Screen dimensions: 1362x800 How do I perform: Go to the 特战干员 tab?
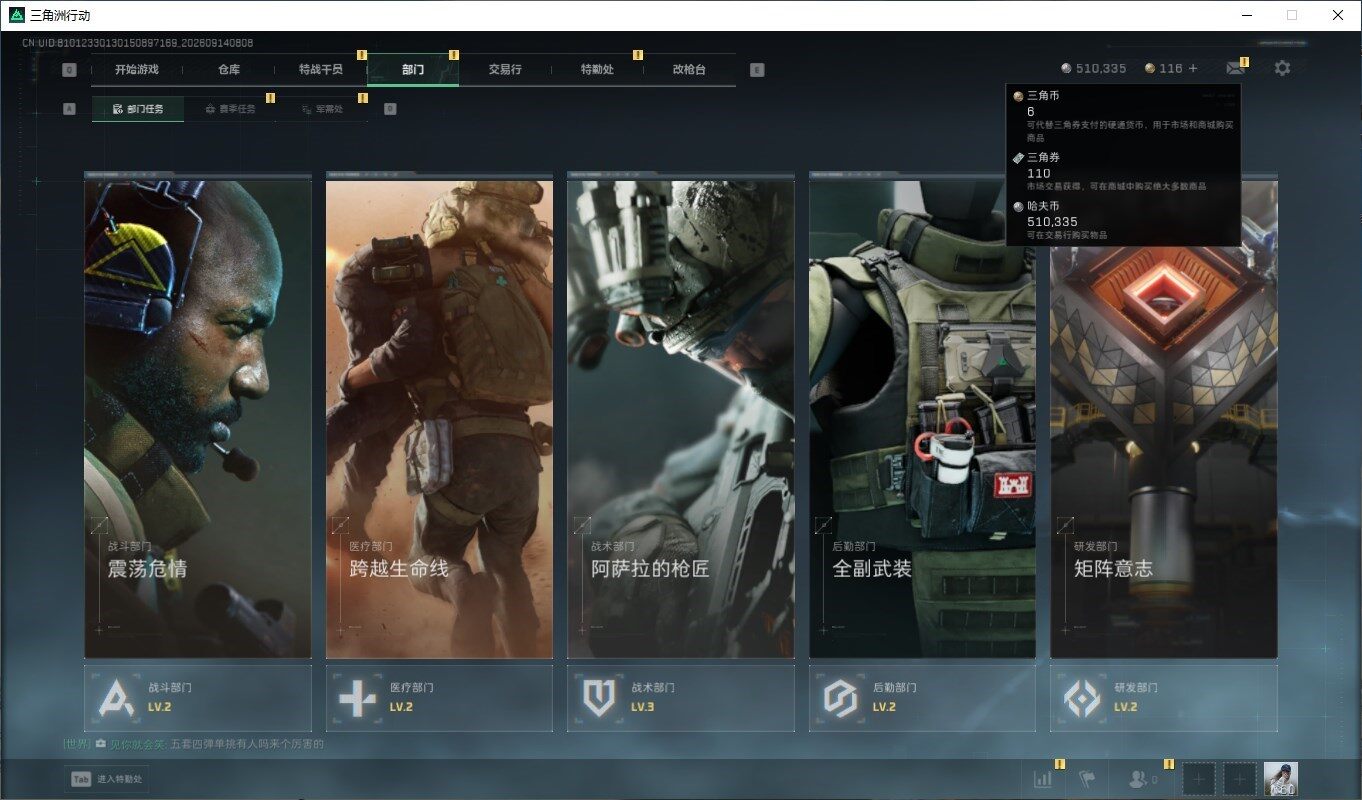321,70
